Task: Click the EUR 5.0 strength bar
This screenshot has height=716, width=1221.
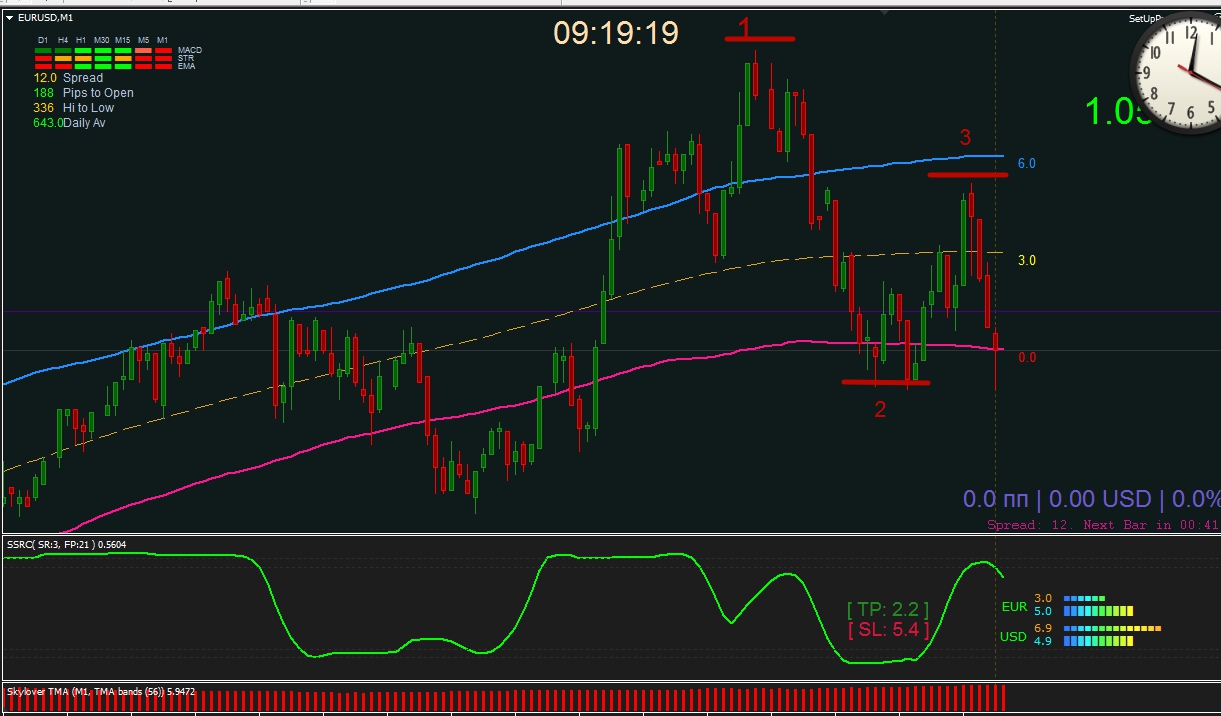Action: point(1098,611)
